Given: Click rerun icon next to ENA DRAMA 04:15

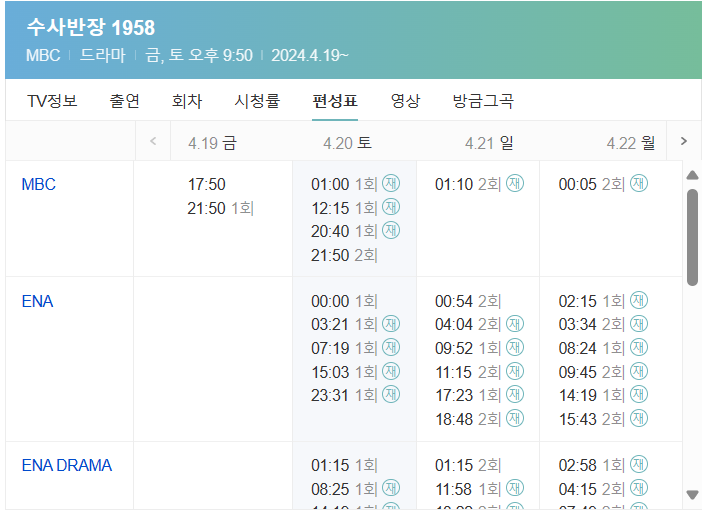Looking at the screenshot, I should pyautogui.click(x=638, y=488).
